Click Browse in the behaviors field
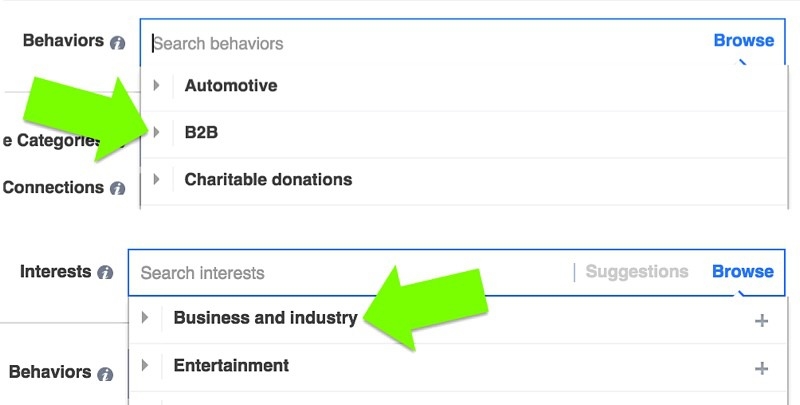 tap(743, 40)
